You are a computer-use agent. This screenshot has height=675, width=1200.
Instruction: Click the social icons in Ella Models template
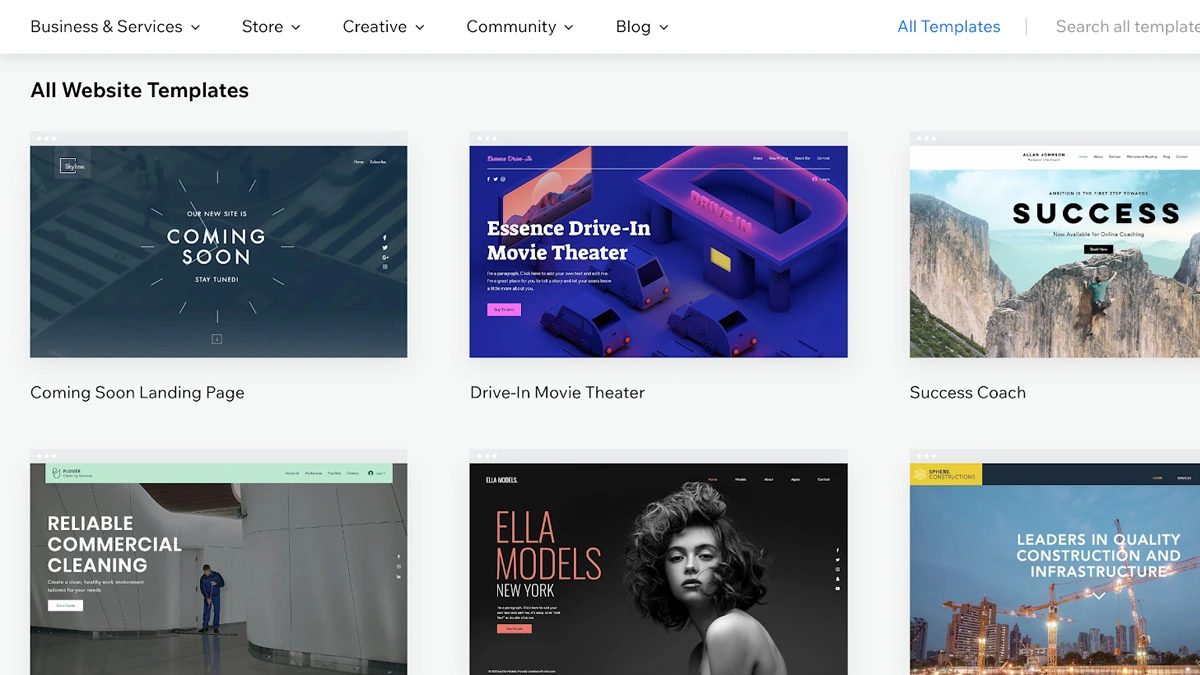click(x=838, y=570)
